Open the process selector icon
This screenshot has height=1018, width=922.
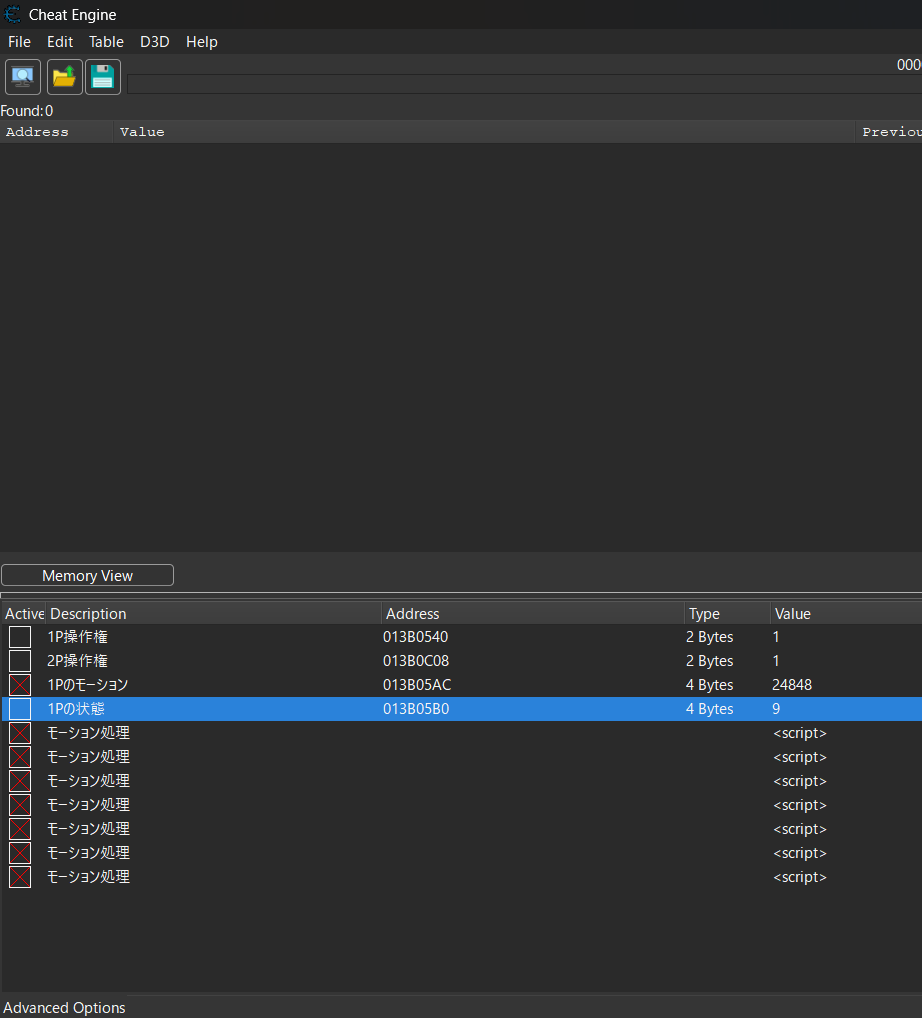coord(23,77)
